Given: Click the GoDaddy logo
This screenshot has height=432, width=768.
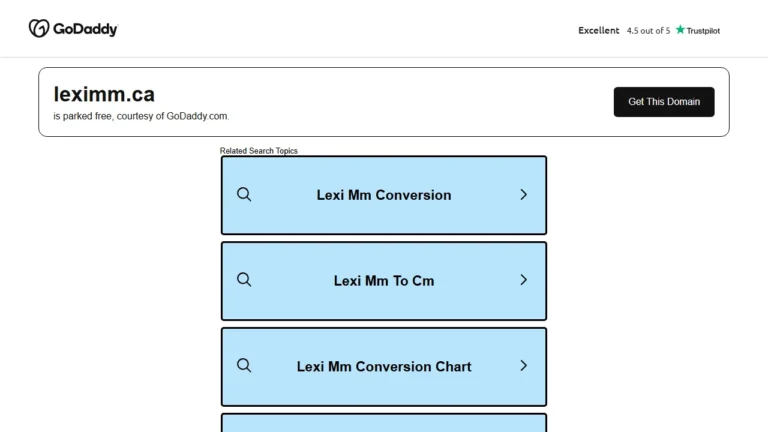Looking at the screenshot, I should coord(73,28).
